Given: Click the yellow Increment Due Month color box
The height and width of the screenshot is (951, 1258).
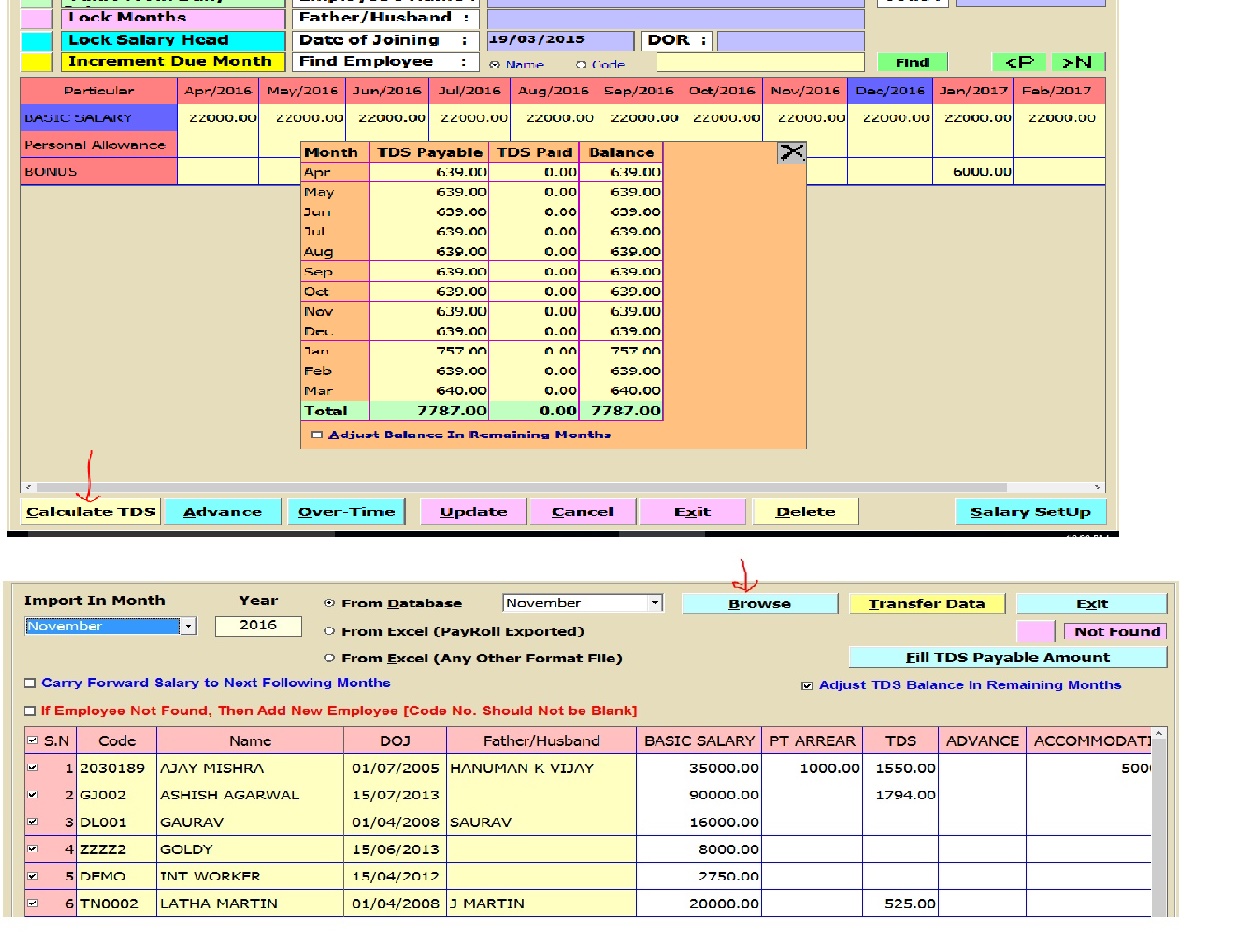Looking at the screenshot, I should 37,62.
